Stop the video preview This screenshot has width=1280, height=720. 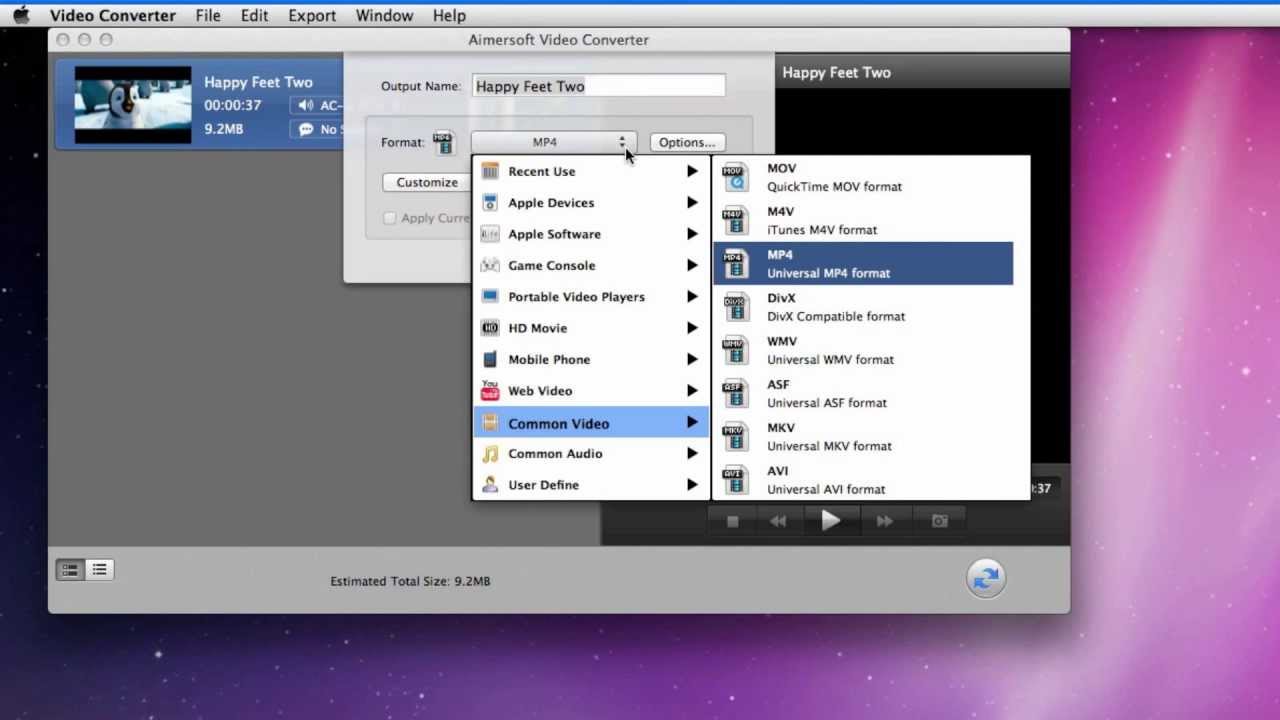[x=732, y=521]
